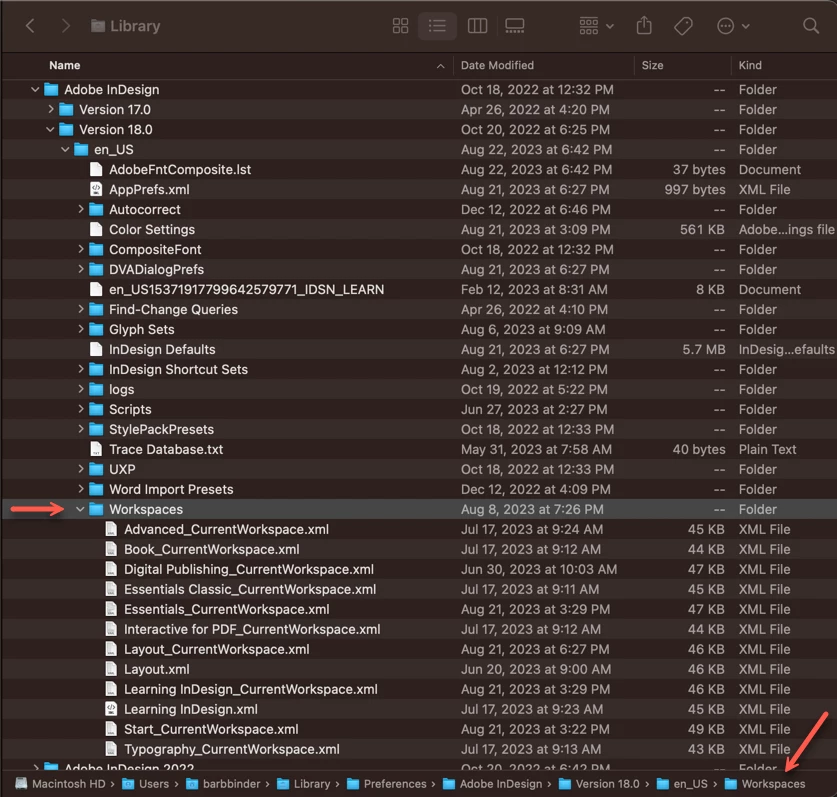837x797 pixels.
Task: Collapse the en_US folder
Action: [x=65, y=149]
